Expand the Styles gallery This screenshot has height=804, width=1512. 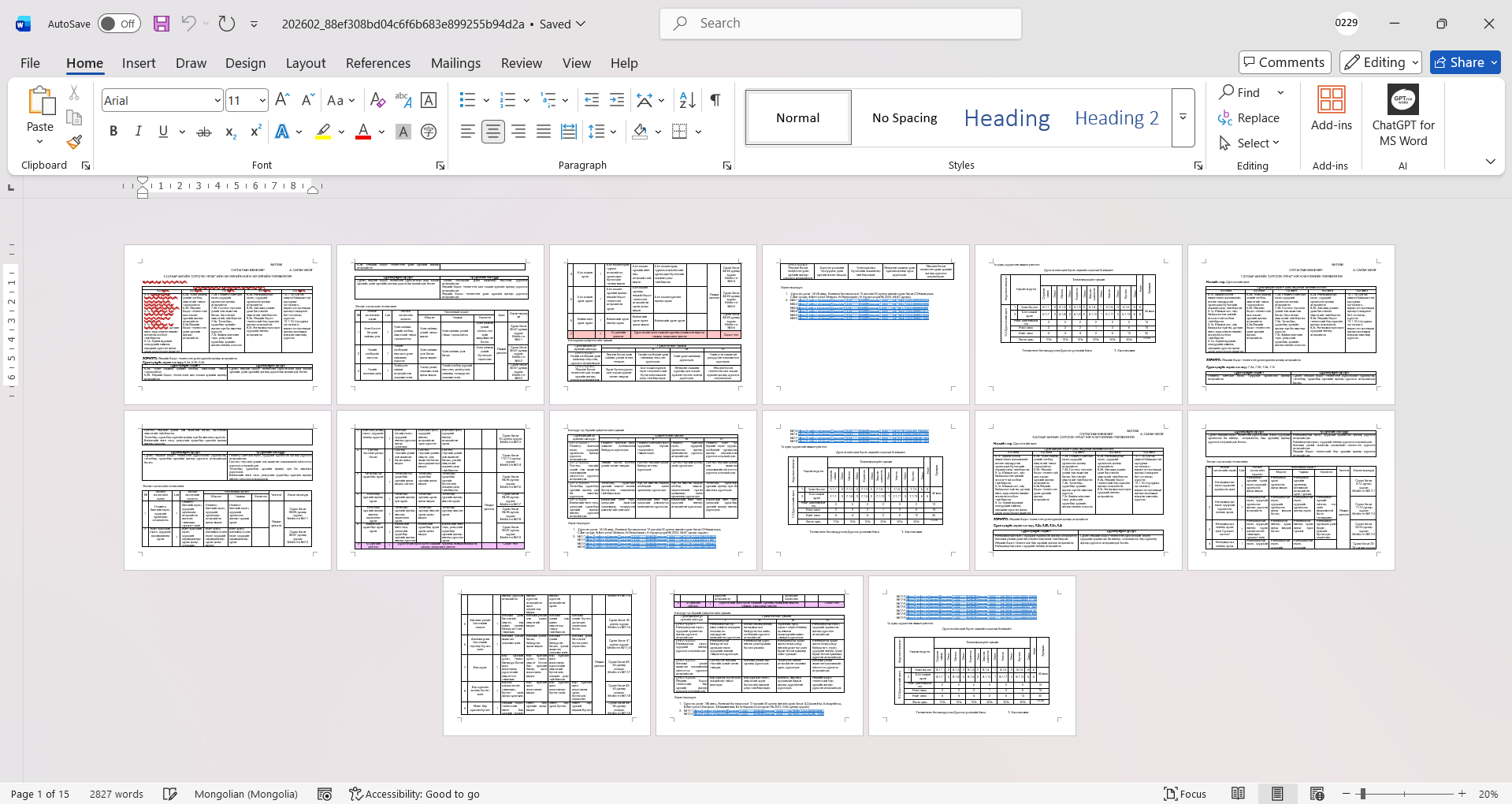(x=1183, y=117)
